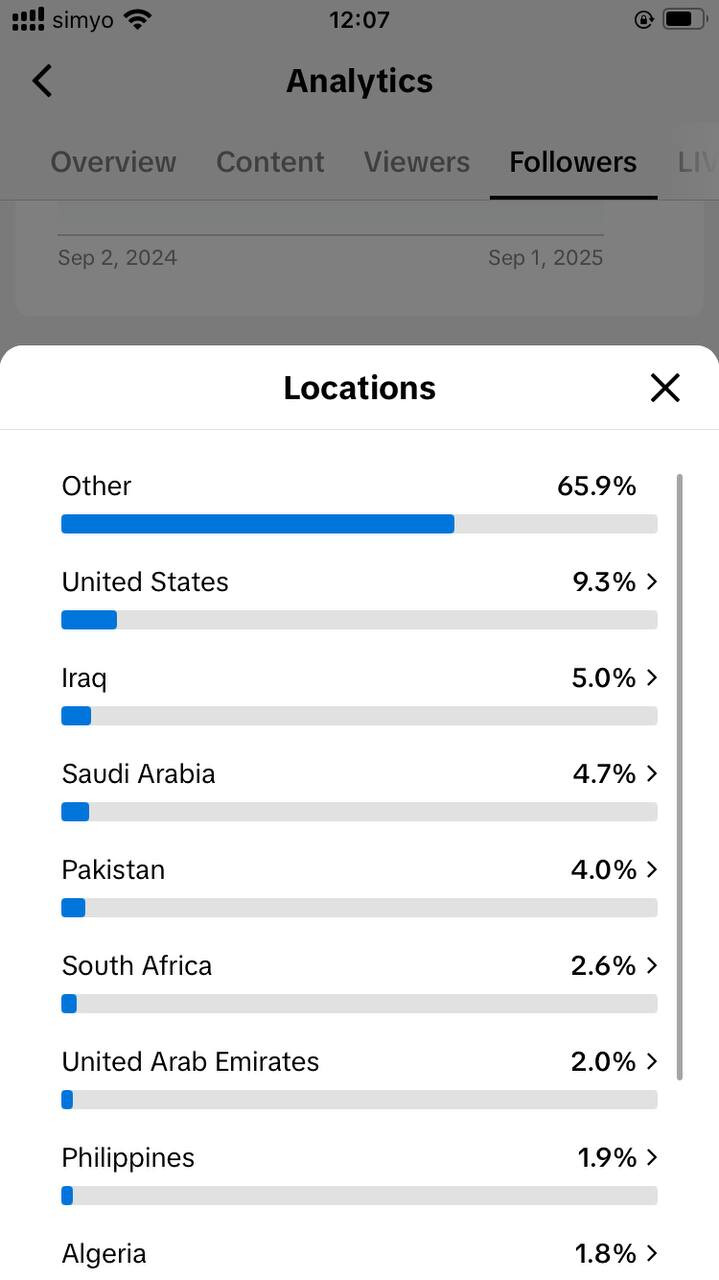Expand South Africa chevron arrow
Viewport: 719px width, 1280px height.
pyautogui.click(x=652, y=966)
